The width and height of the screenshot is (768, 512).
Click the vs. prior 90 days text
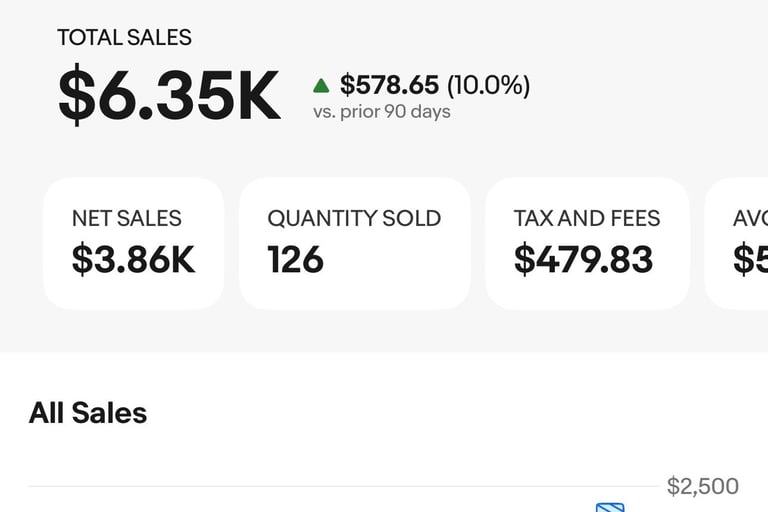coord(382,112)
